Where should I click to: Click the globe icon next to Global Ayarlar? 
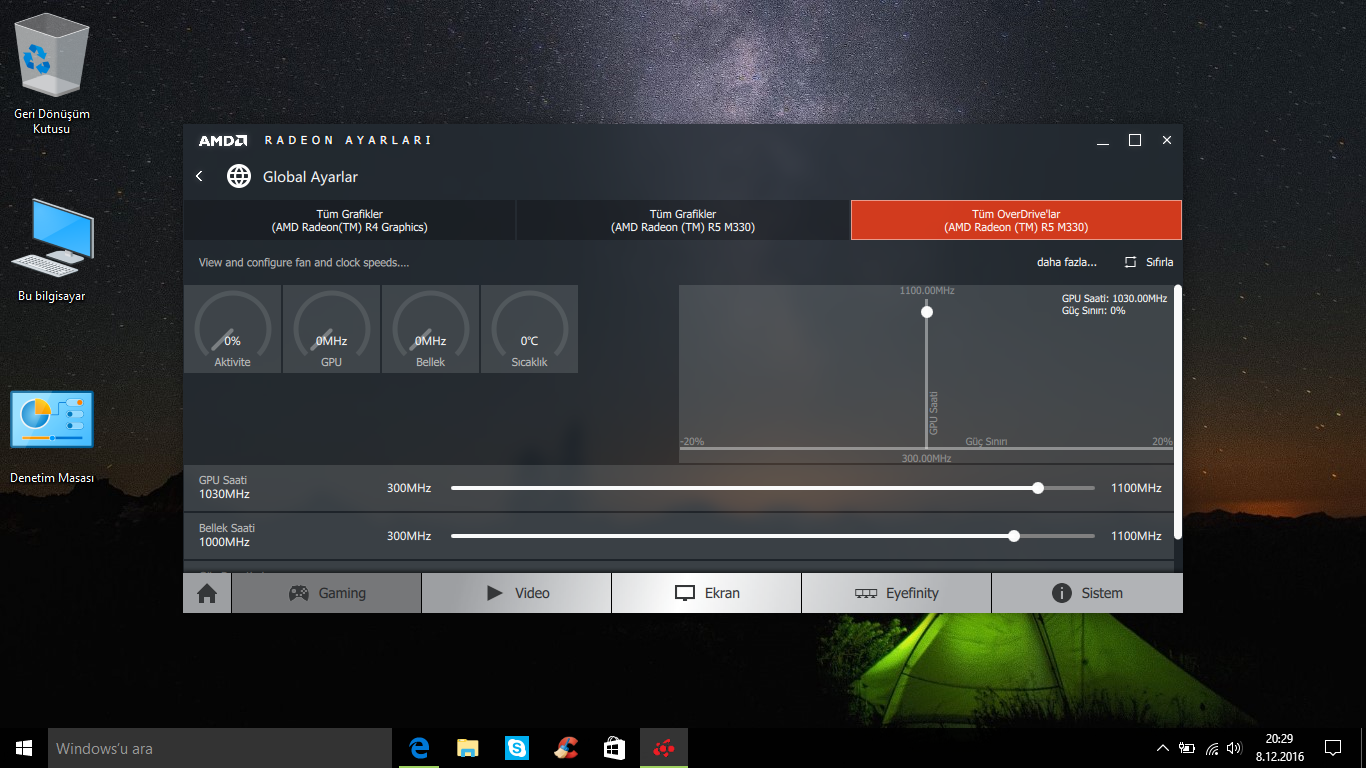(x=238, y=177)
